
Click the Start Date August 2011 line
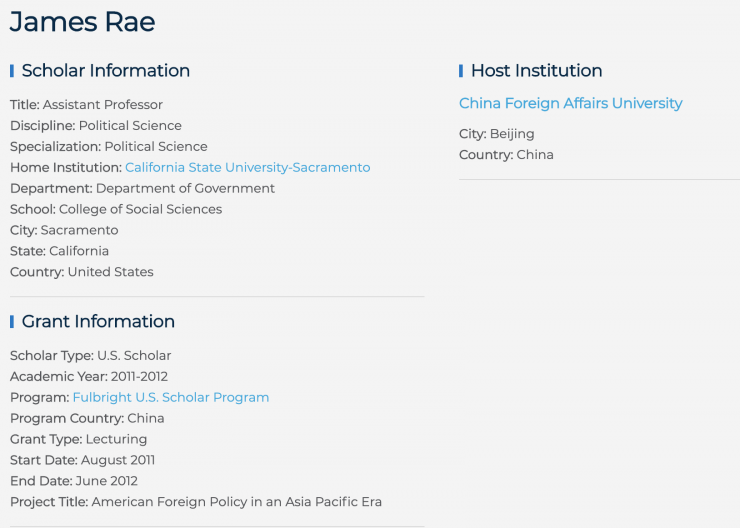[82, 460]
